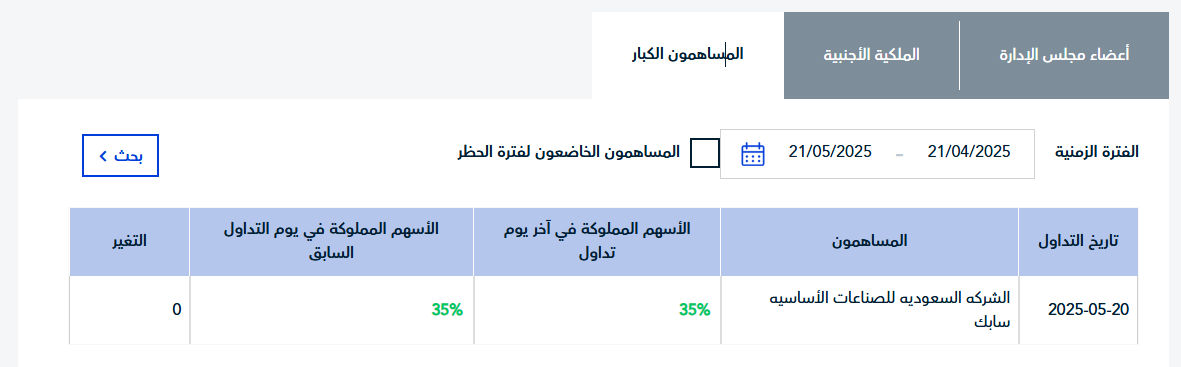Tick the المساهمون الخاضعون لفترة الحظر checkbox
This screenshot has height=367, width=1181.
click(705, 153)
